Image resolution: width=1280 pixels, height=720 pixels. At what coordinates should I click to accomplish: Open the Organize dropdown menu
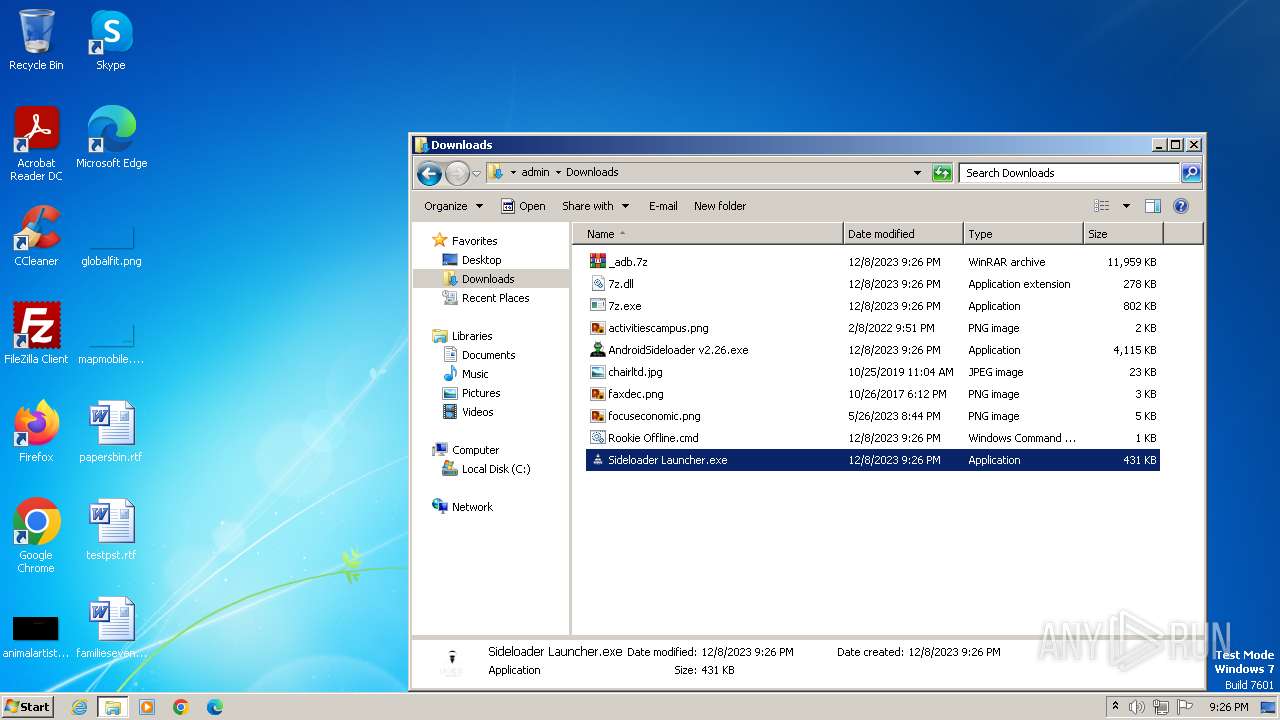coord(453,206)
